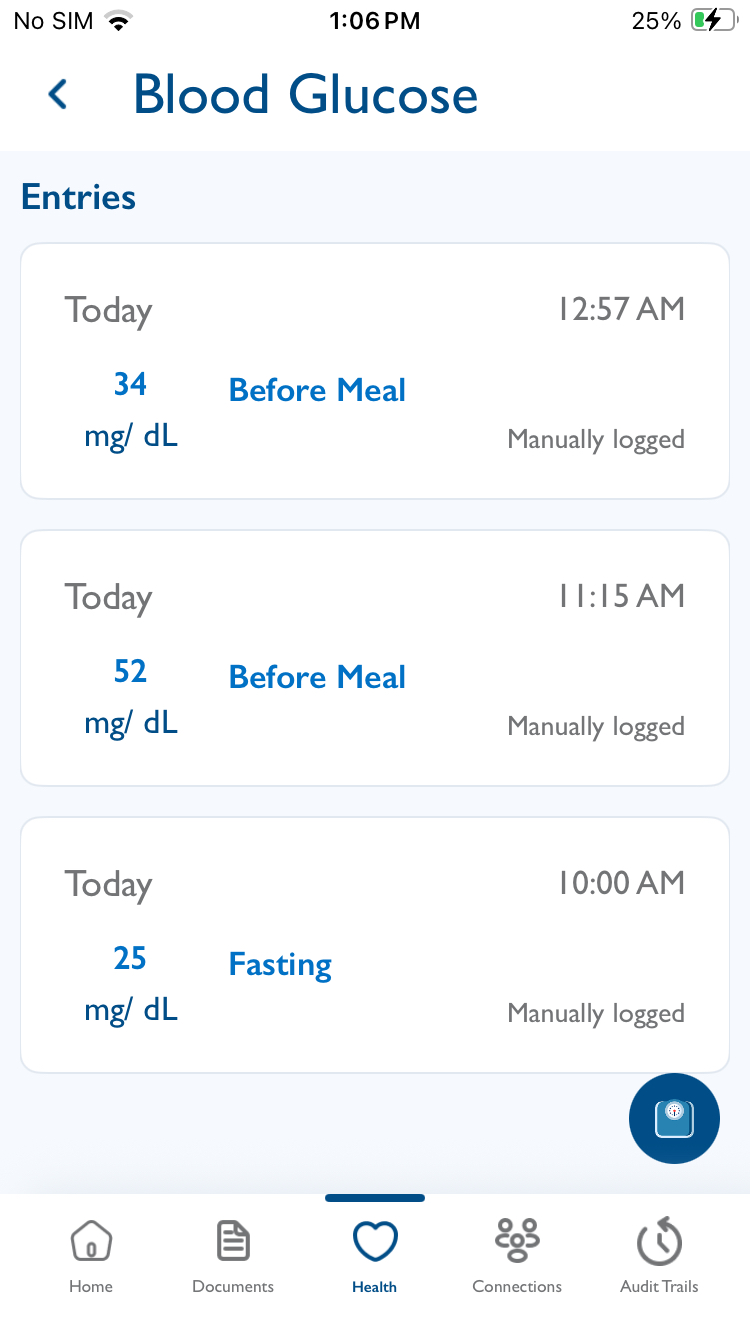This screenshot has height=1334, width=750.
Task: Tap the Wi-Fi status icon
Action: (x=120, y=21)
